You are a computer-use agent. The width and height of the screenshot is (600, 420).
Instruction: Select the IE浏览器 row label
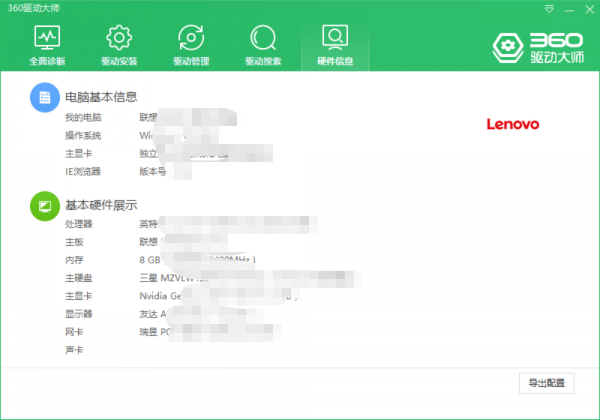[x=83, y=171]
